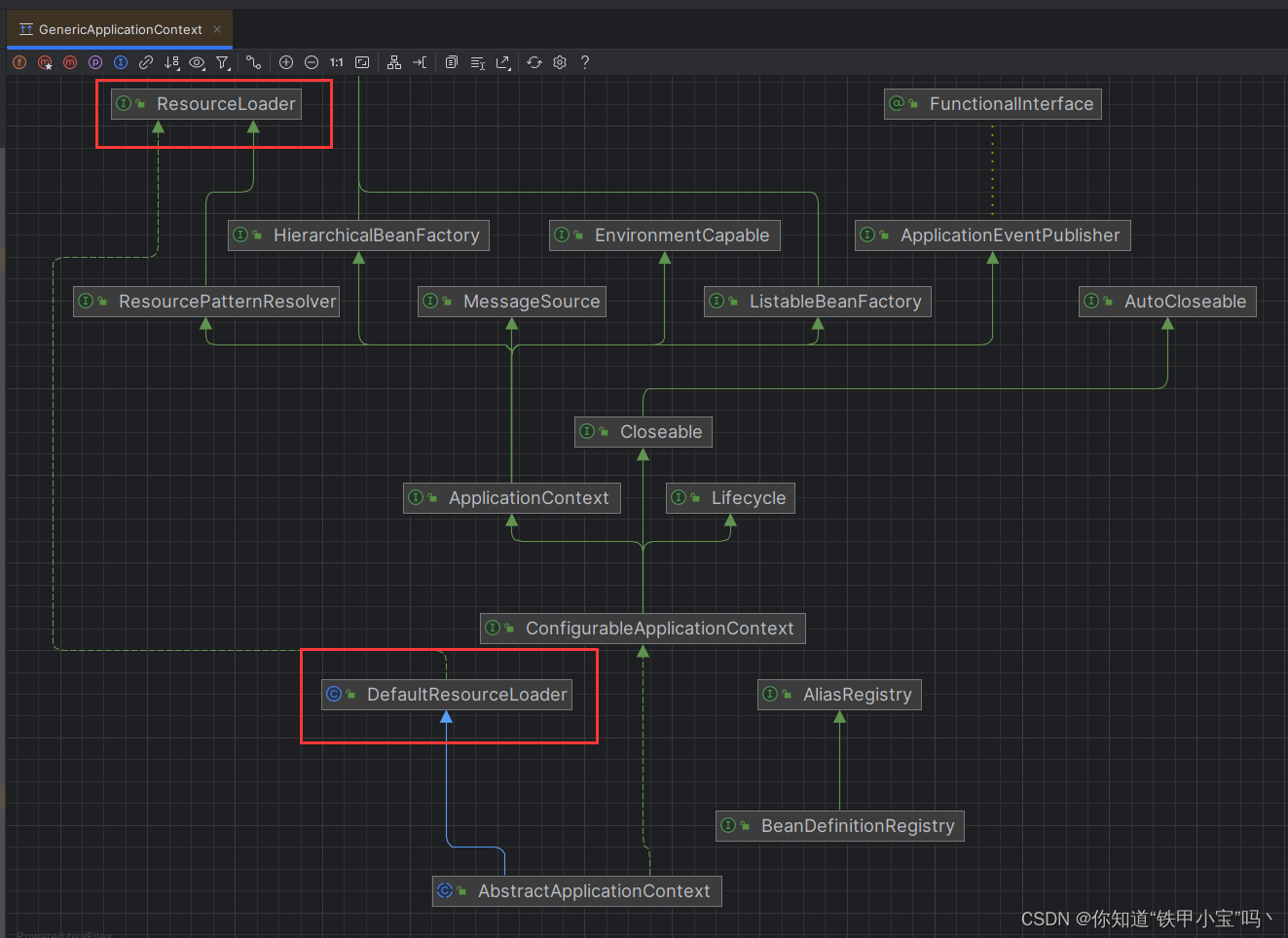Toggle the Constructors display icon
Screen dimensions: 1288x938
pyautogui.click(x=45, y=62)
